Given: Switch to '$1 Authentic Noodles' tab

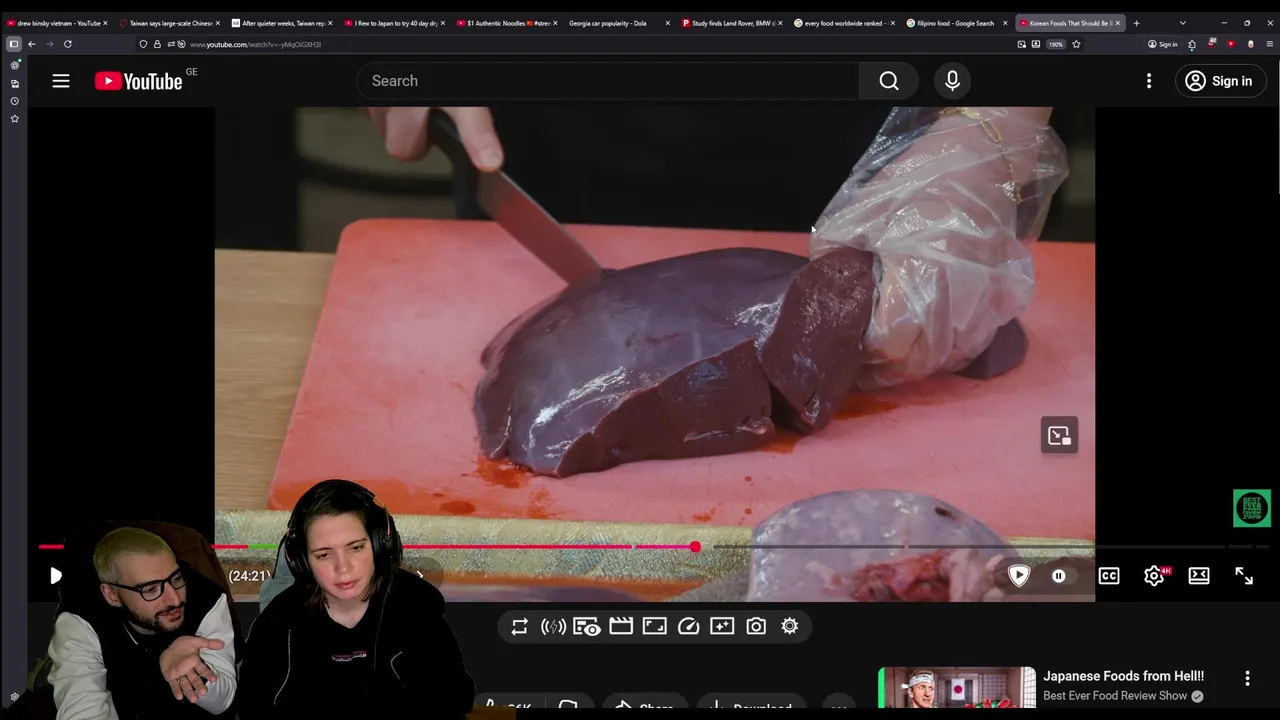Looking at the screenshot, I should (x=506, y=23).
